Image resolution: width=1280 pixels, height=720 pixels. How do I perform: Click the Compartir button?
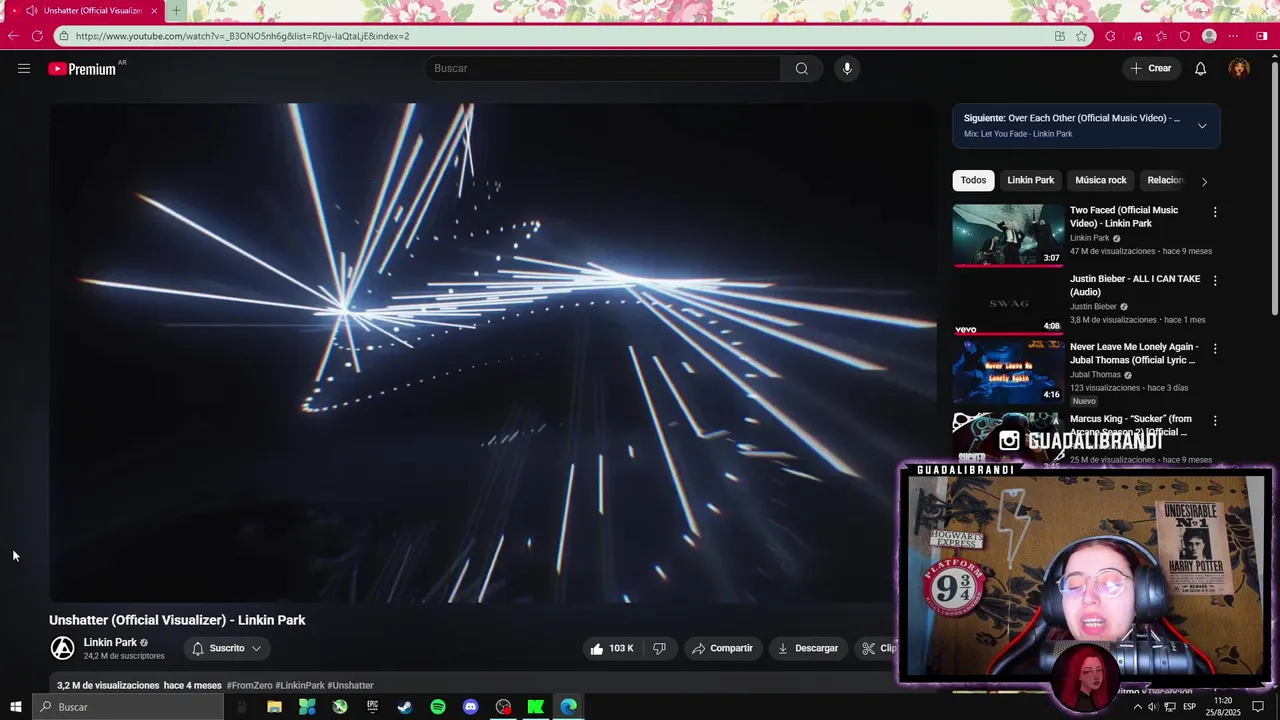click(722, 648)
